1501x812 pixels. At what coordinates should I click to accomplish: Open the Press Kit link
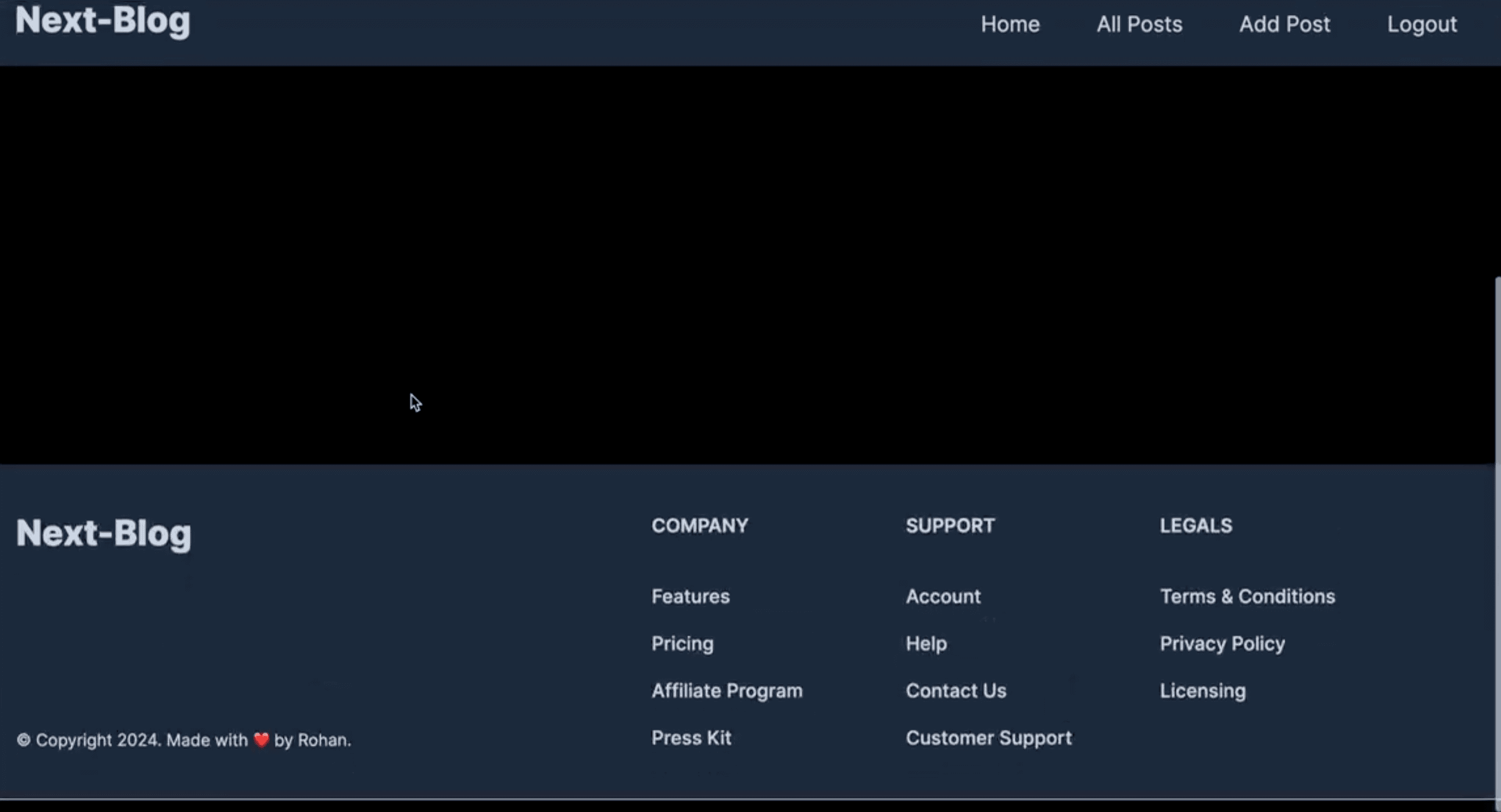[691, 738]
